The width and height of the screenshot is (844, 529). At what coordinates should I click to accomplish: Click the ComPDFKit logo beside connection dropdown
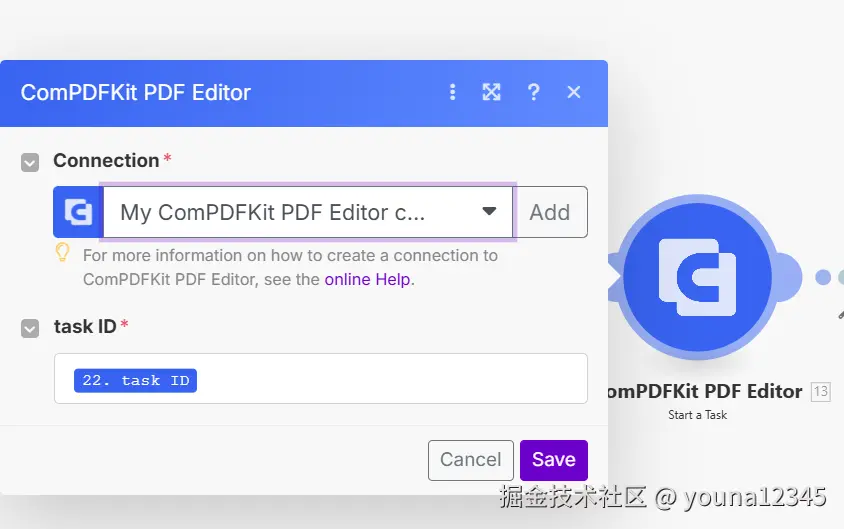pos(78,212)
